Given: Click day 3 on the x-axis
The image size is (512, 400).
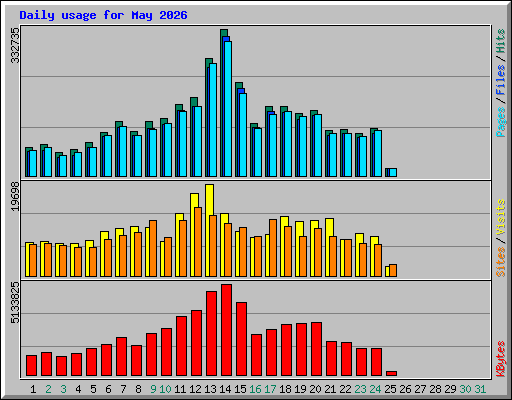Looking at the screenshot, I should point(63,389).
